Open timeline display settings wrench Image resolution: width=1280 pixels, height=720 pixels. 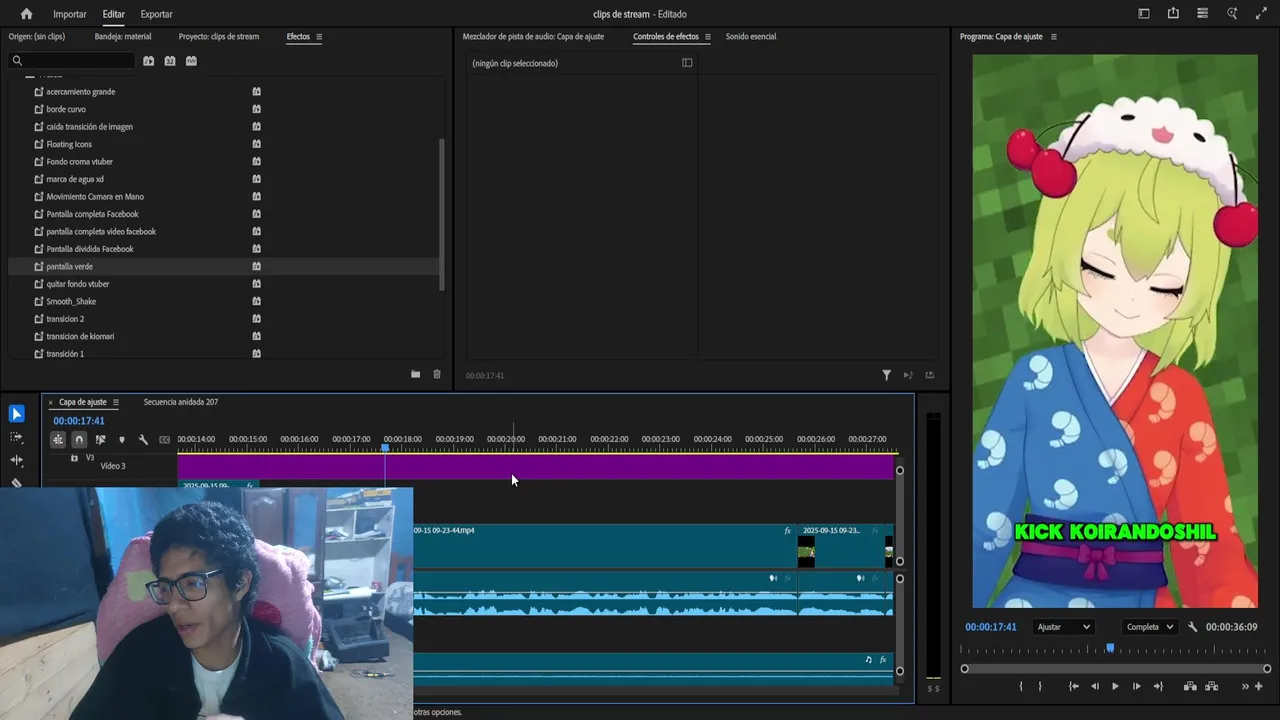point(143,439)
